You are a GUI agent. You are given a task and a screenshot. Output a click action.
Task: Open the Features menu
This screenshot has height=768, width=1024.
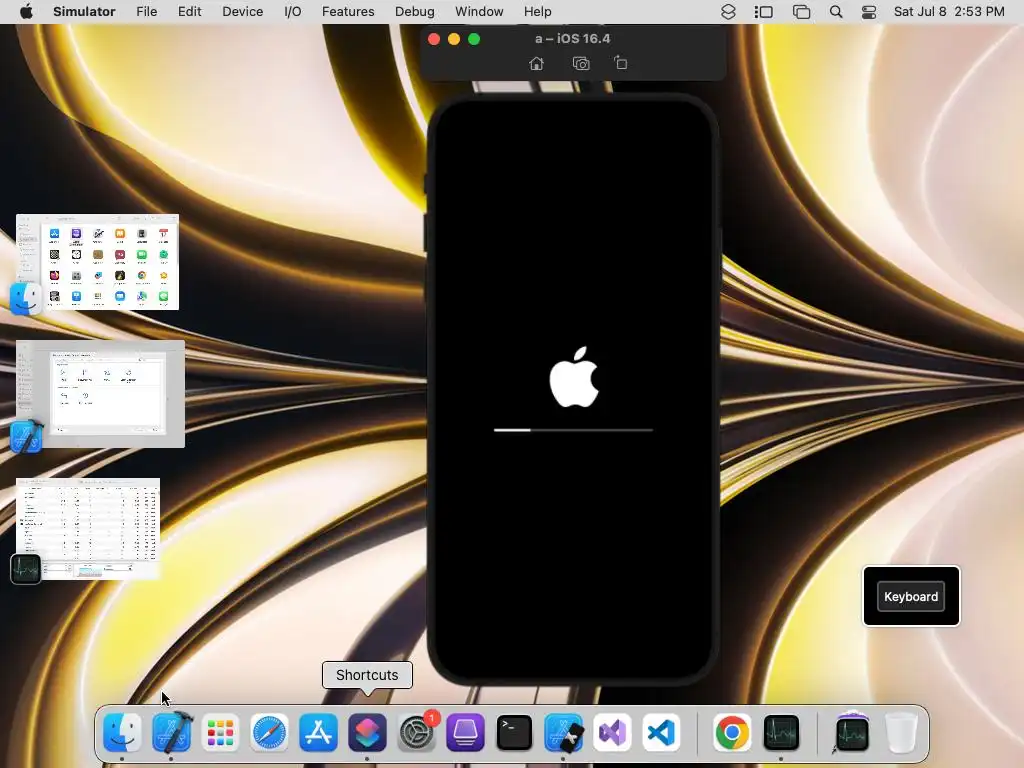348,11
